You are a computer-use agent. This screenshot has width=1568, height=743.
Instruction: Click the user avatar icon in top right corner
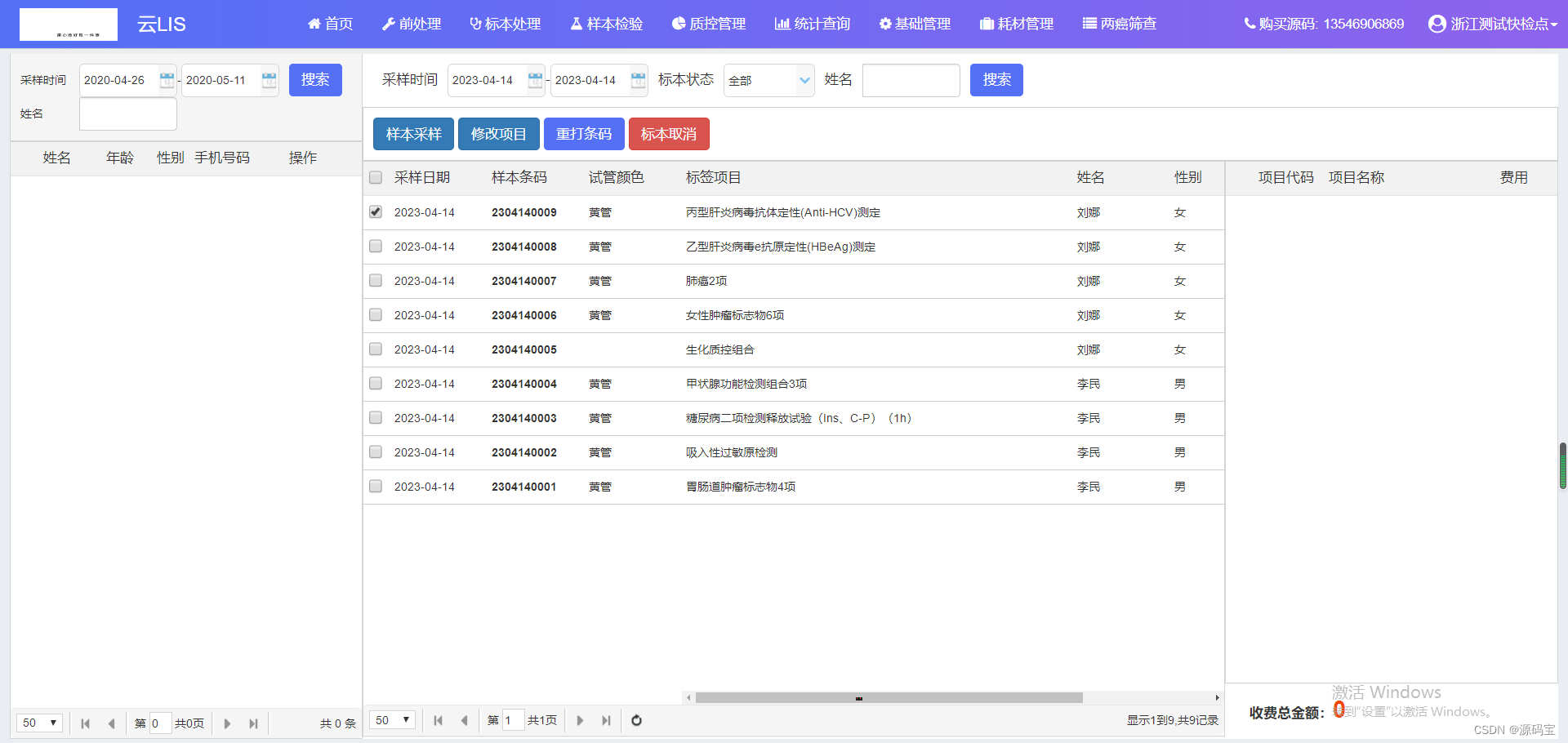click(1436, 24)
